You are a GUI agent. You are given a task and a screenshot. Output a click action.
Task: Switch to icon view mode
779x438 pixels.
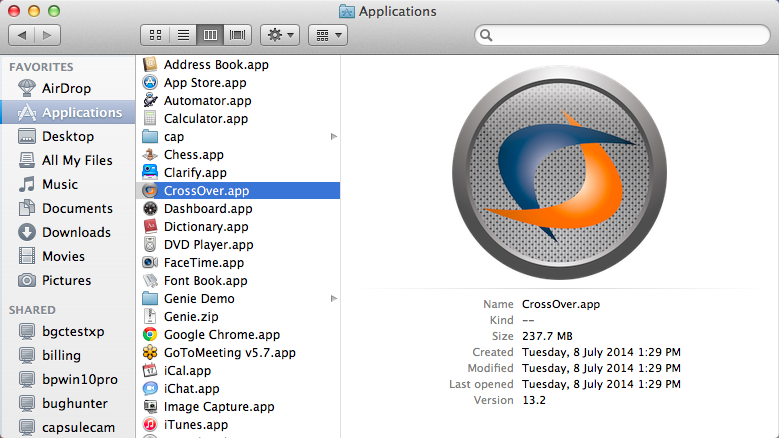coord(155,35)
